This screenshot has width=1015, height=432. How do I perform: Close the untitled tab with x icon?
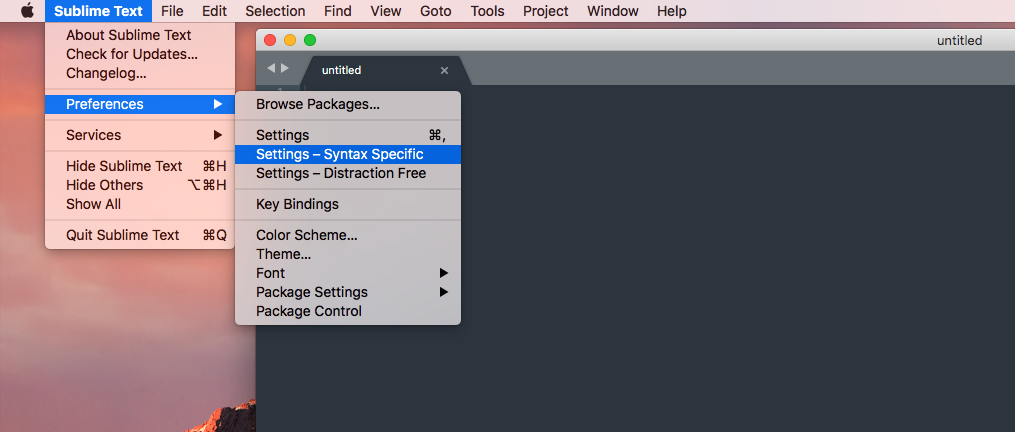444,71
